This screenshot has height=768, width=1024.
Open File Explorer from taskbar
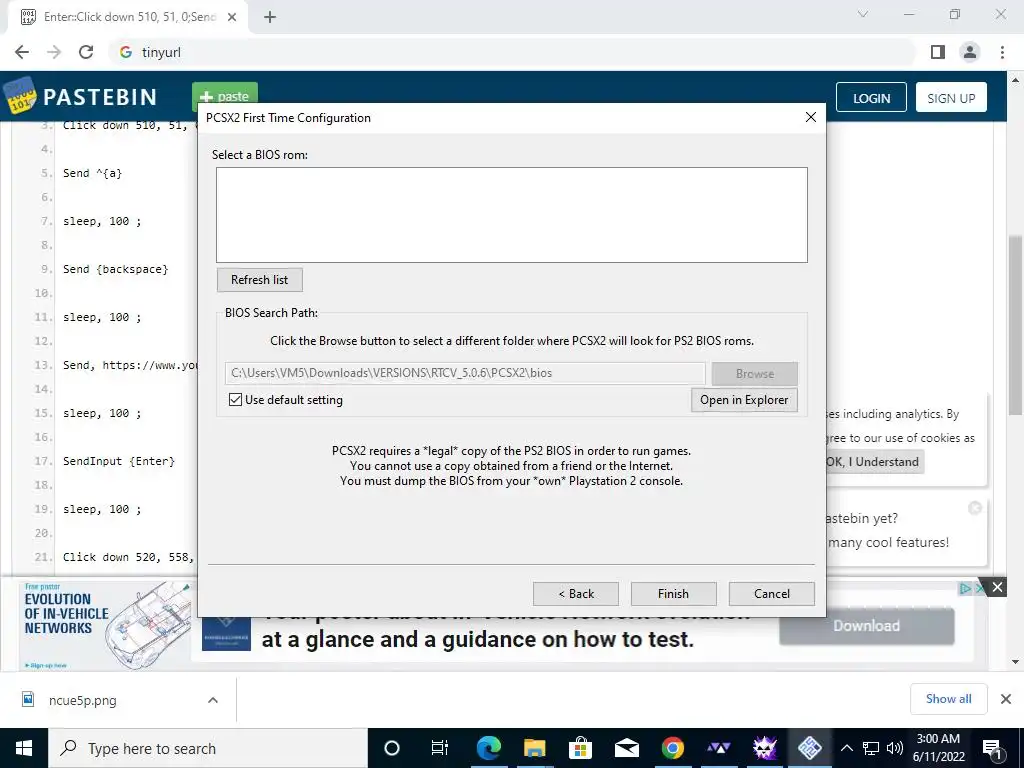tap(534, 748)
